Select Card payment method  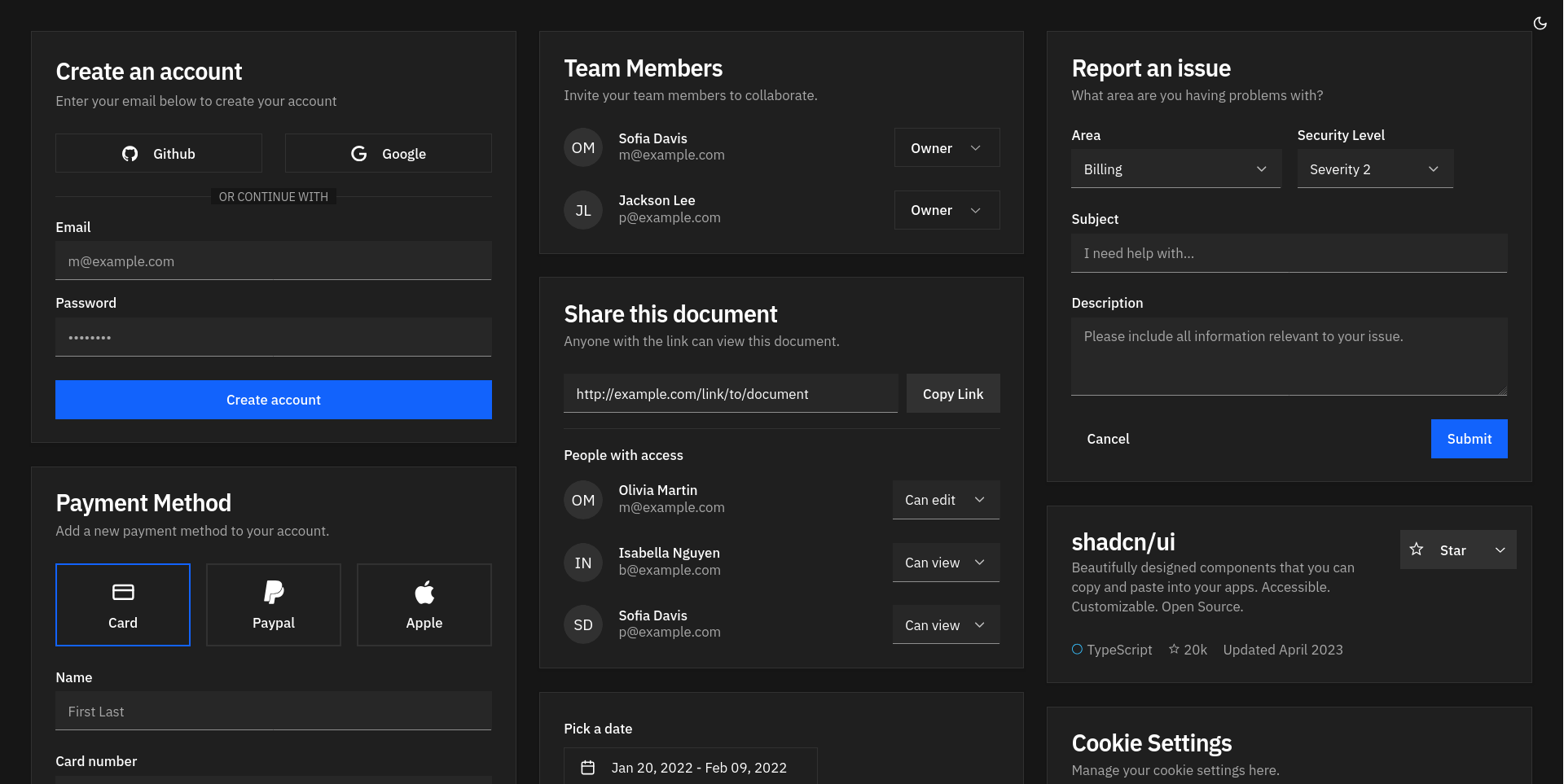click(x=123, y=605)
